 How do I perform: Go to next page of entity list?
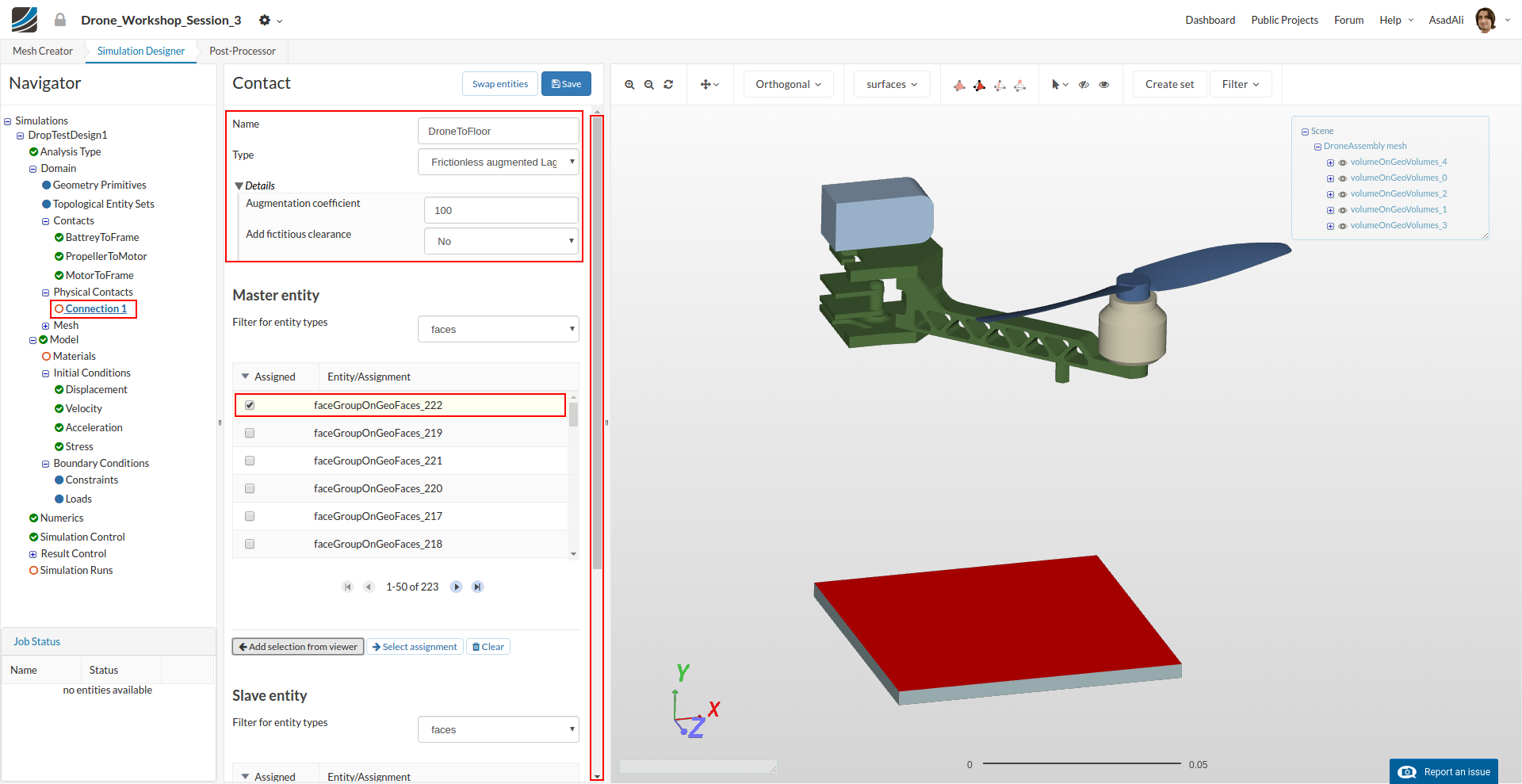pos(456,587)
